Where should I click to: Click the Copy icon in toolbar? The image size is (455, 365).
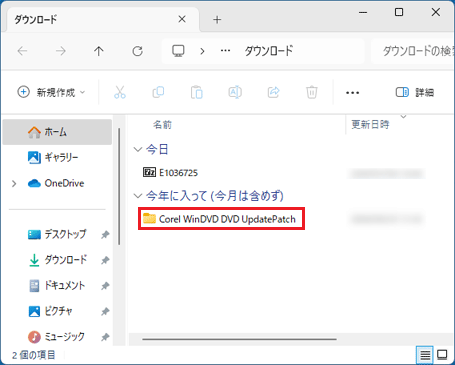tap(158, 92)
